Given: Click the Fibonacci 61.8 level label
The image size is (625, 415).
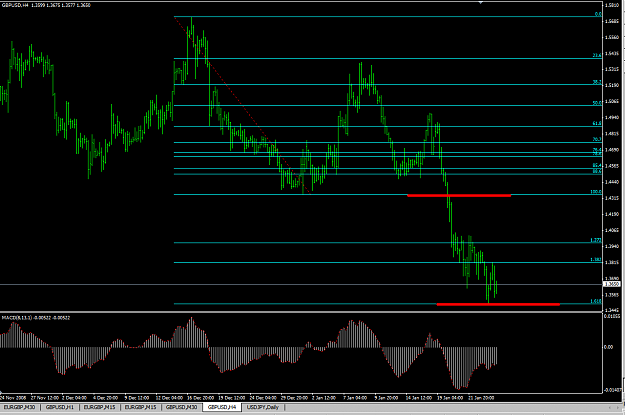Looking at the screenshot, I should coord(597,124).
